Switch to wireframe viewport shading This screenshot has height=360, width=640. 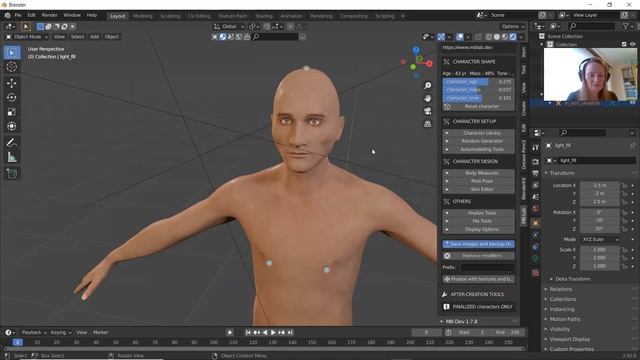click(489, 37)
